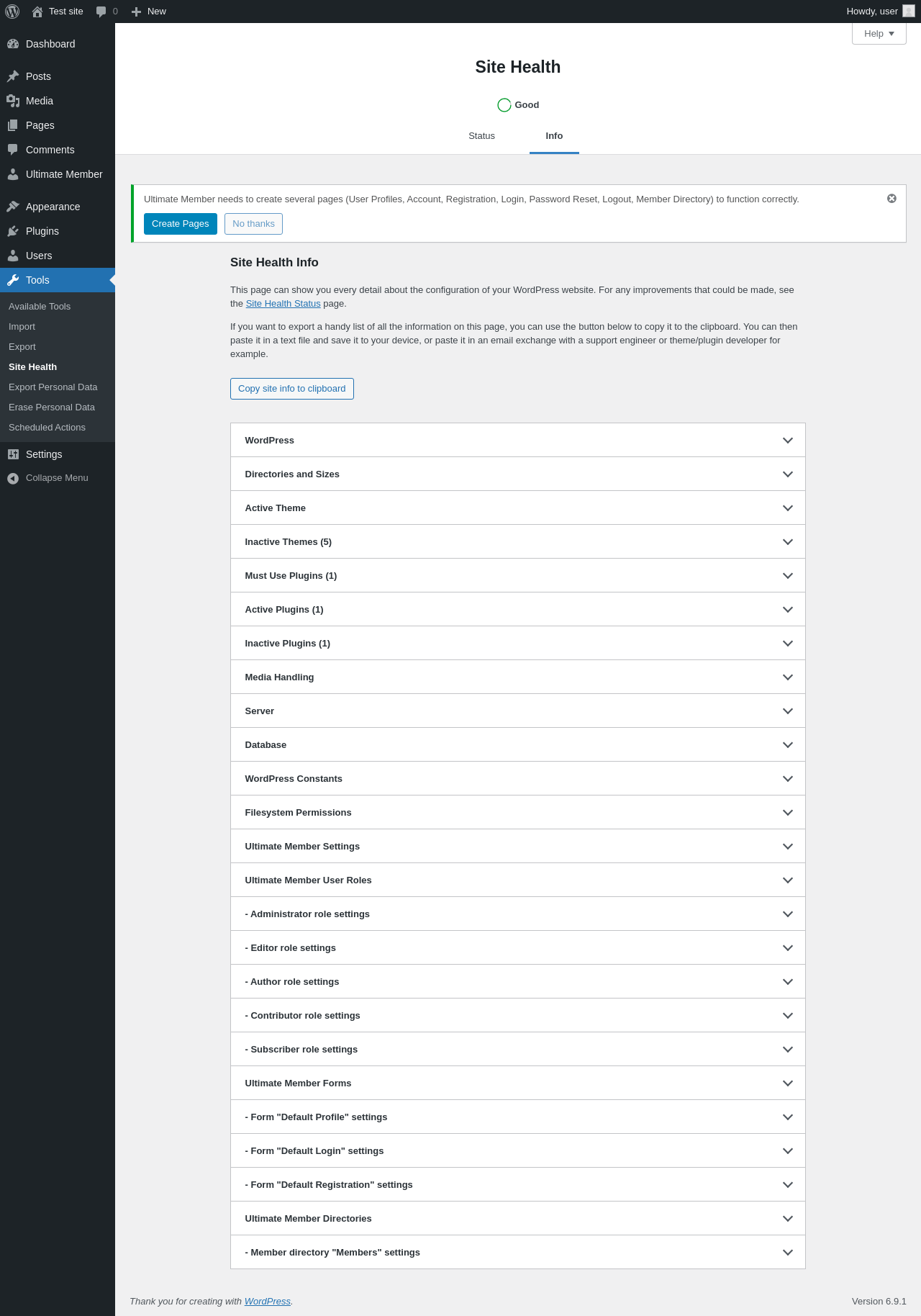Click the WordPress logo icon in admin bar
The height and width of the screenshot is (1316, 921).
pos(12,12)
